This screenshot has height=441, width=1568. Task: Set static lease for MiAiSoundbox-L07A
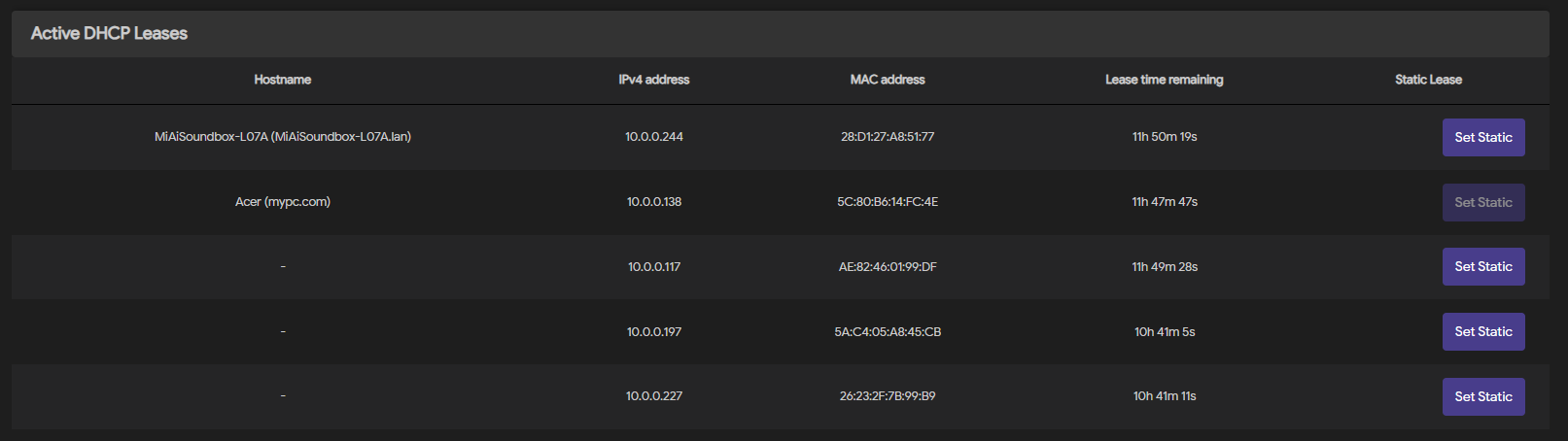pyautogui.click(x=1482, y=137)
